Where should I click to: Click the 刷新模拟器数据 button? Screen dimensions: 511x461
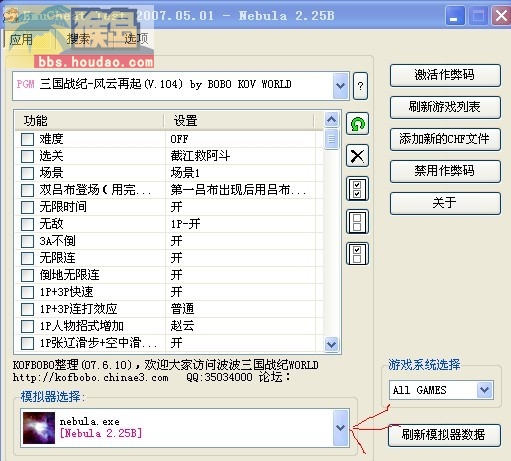(x=444, y=435)
